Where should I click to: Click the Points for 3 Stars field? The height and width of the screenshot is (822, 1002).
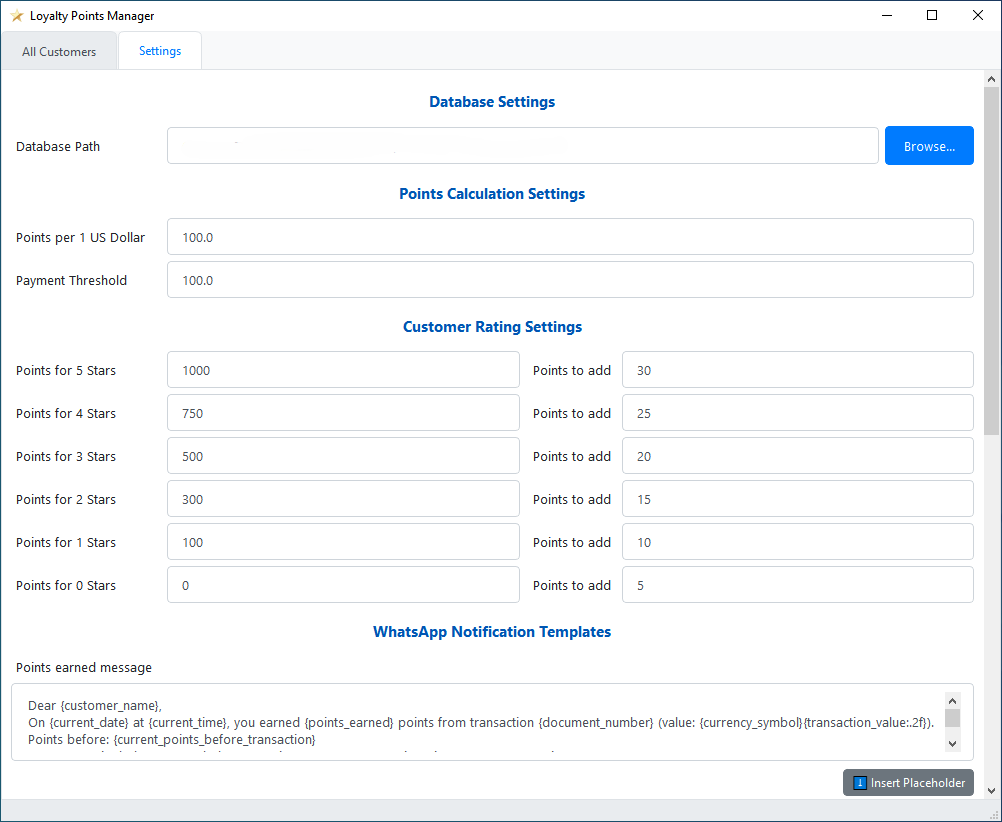point(343,456)
